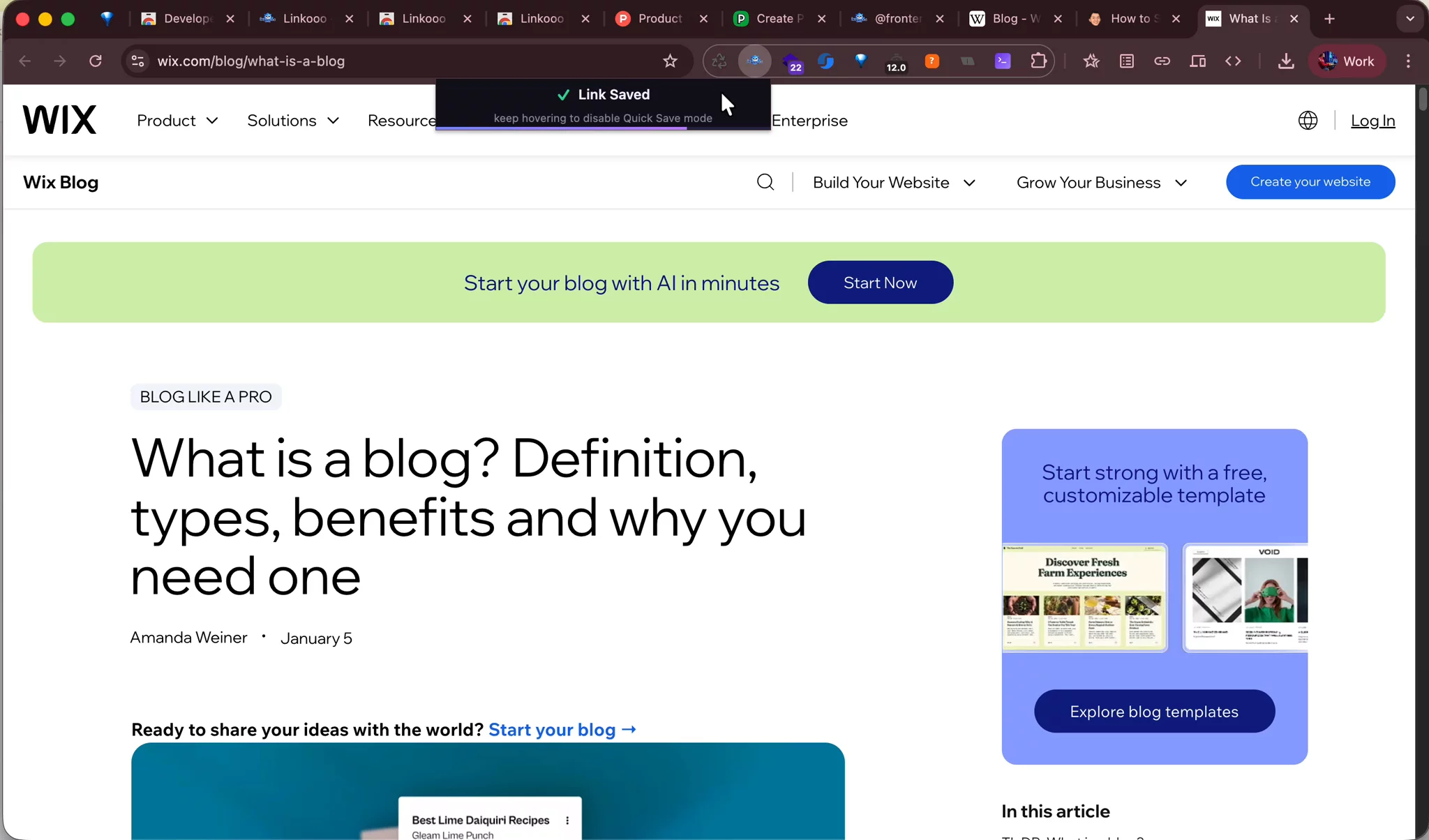Screen dimensions: 1429x840
Task: Click the Start Now button
Action: coord(880,283)
